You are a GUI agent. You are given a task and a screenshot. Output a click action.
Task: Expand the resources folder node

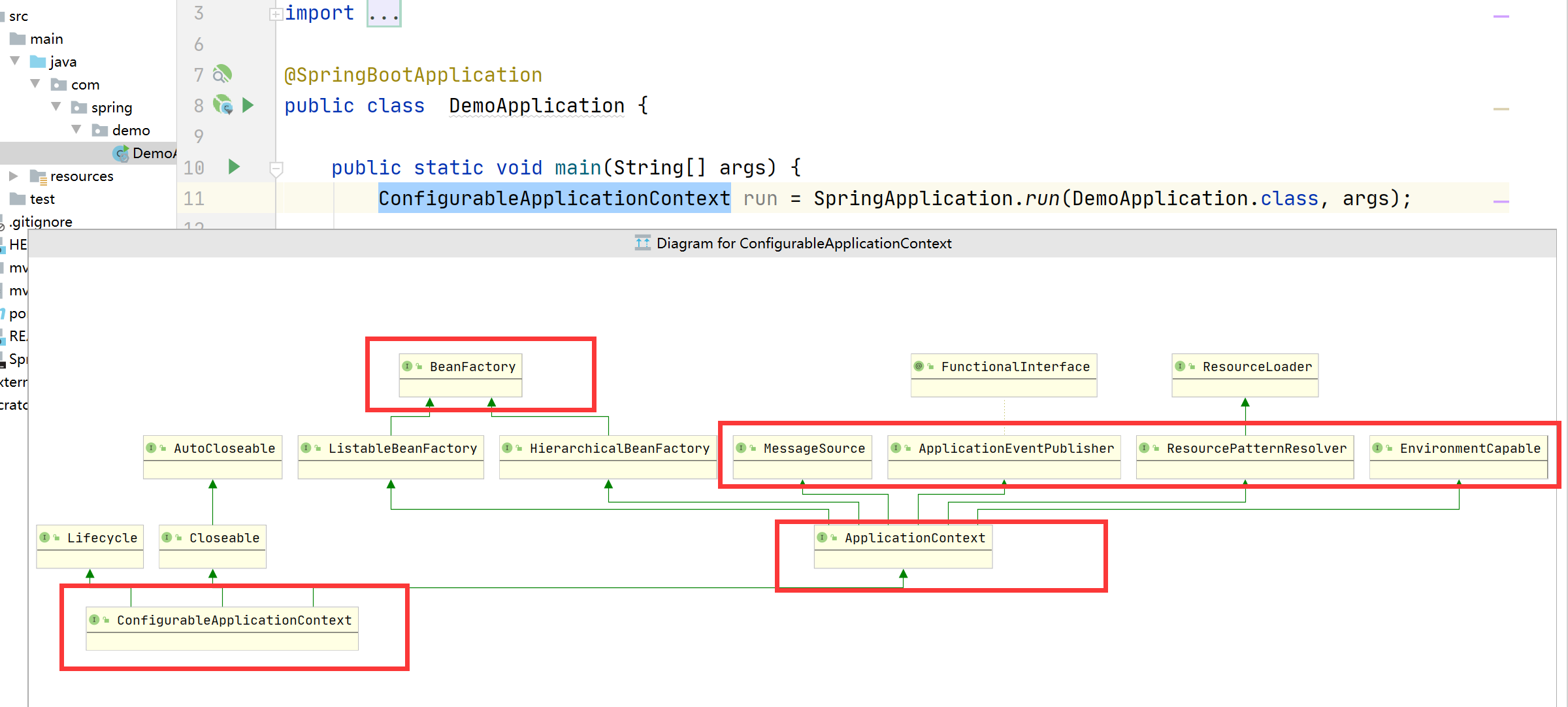(x=13, y=176)
